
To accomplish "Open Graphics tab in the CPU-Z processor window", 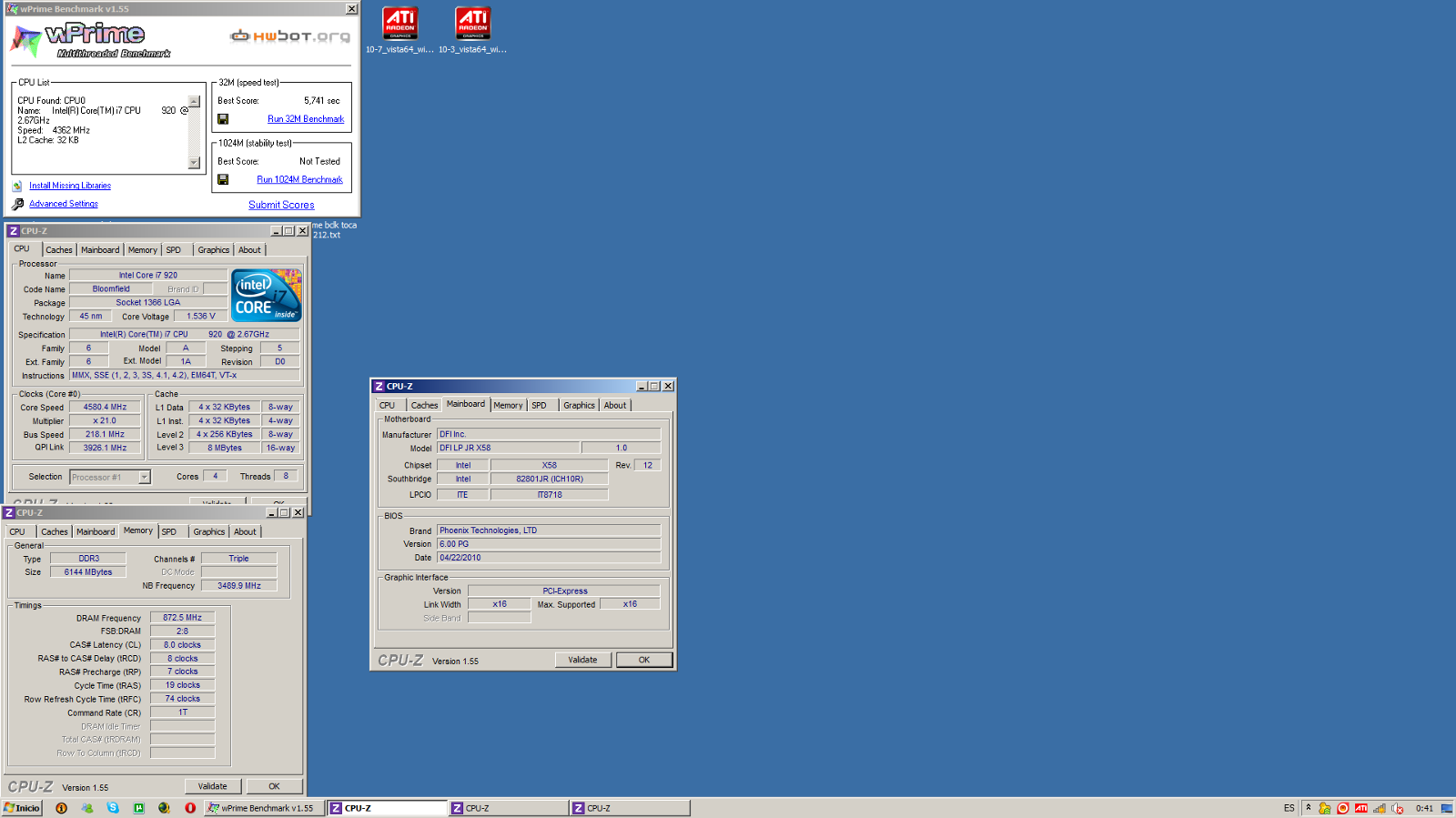I will click(x=214, y=250).
